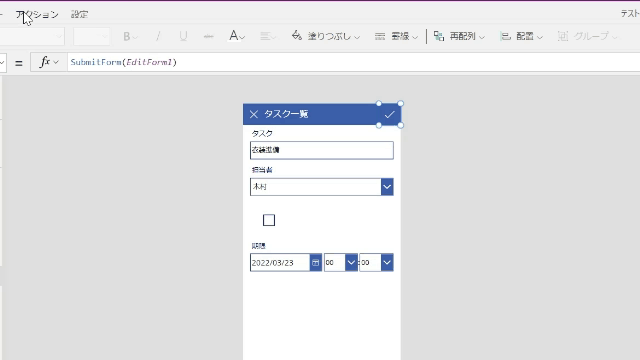Image resolution: width=640 pixels, height=360 pixels.
Task: Open the text alignment options
Action: (x=268, y=36)
